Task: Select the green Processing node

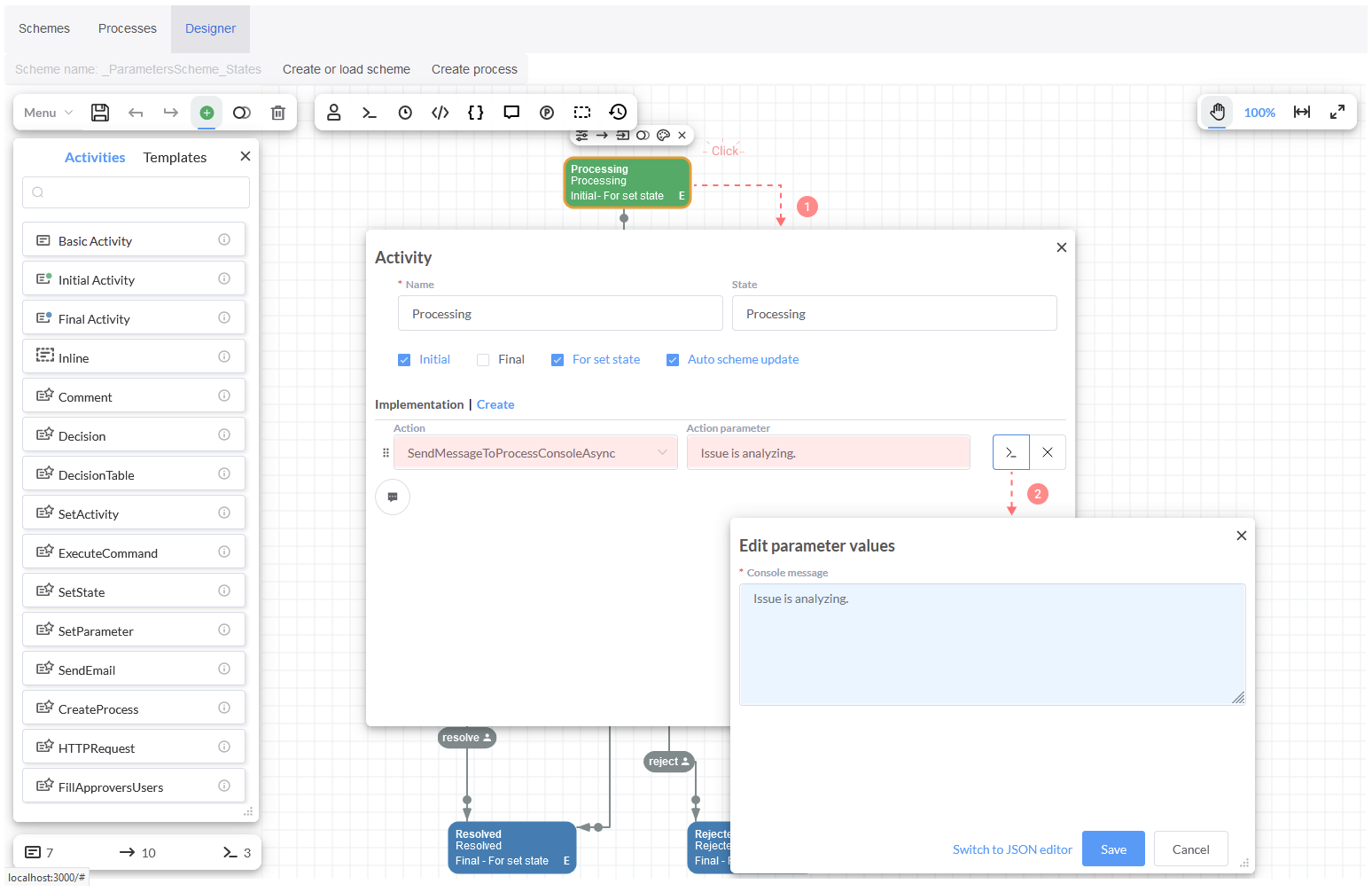Action: (628, 183)
